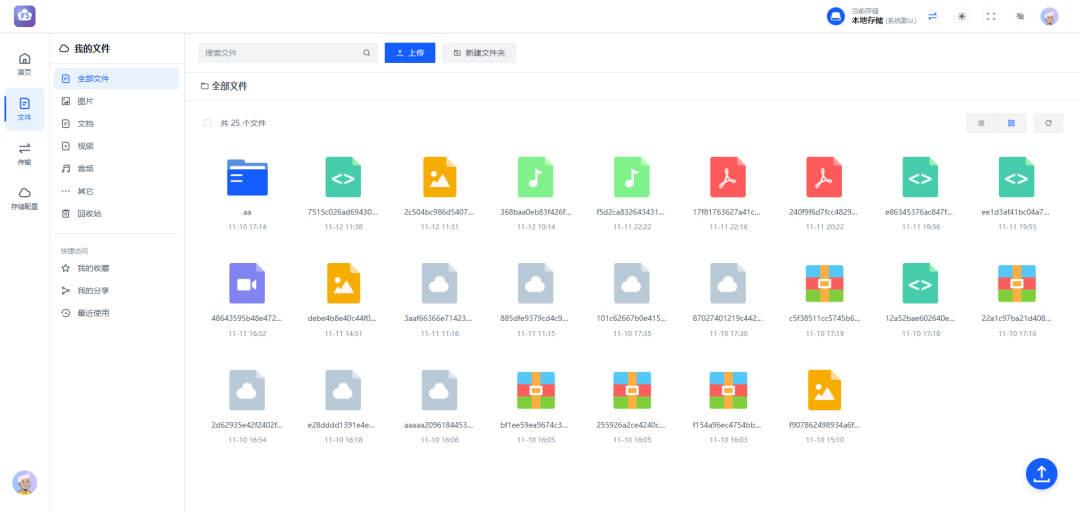Click the crossed-eye hide icon

[1020, 17]
